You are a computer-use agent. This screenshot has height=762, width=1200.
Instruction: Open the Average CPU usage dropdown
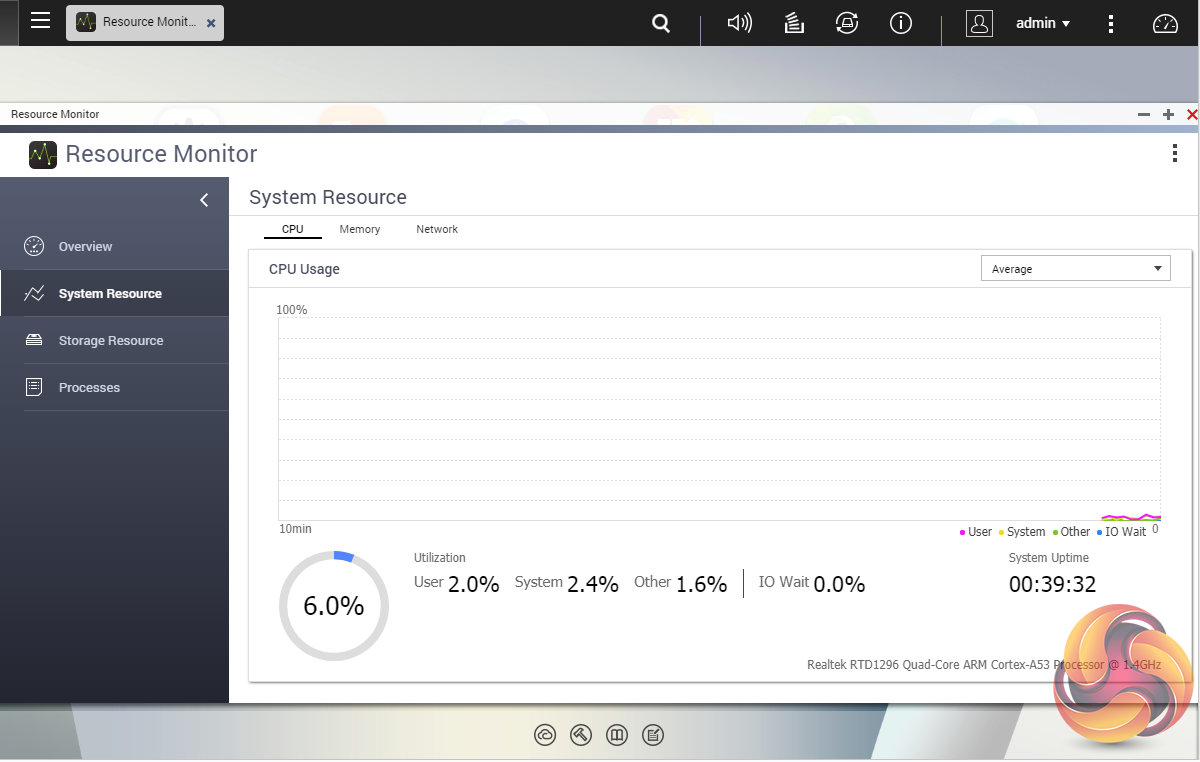pos(1075,268)
